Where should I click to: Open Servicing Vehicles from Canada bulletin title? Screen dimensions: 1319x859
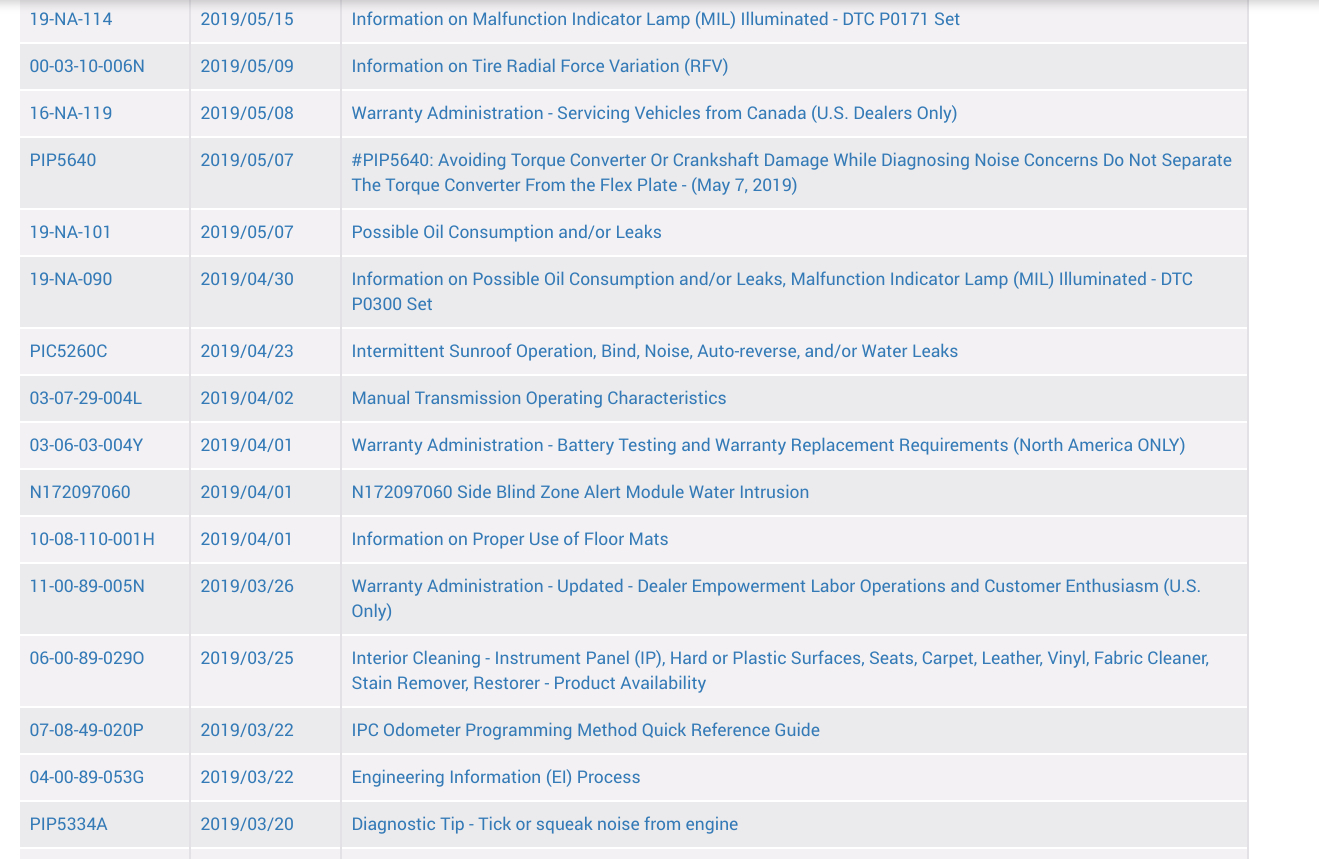(654, 113)
